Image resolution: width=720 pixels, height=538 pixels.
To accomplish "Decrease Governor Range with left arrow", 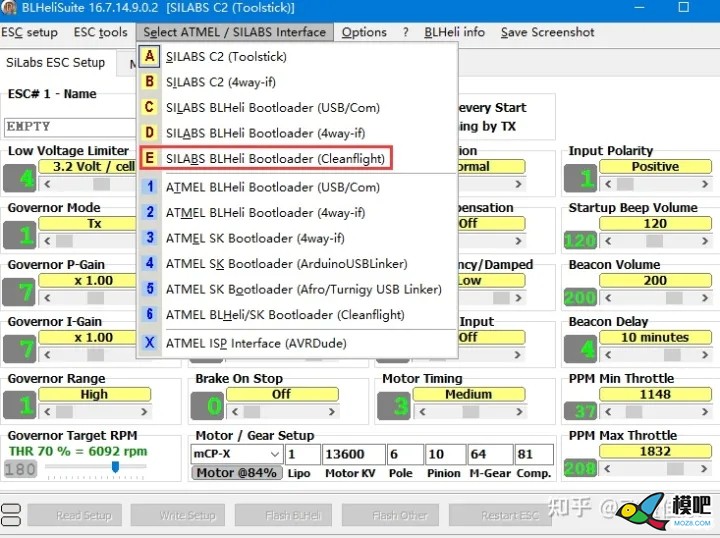I will [47, 412].
